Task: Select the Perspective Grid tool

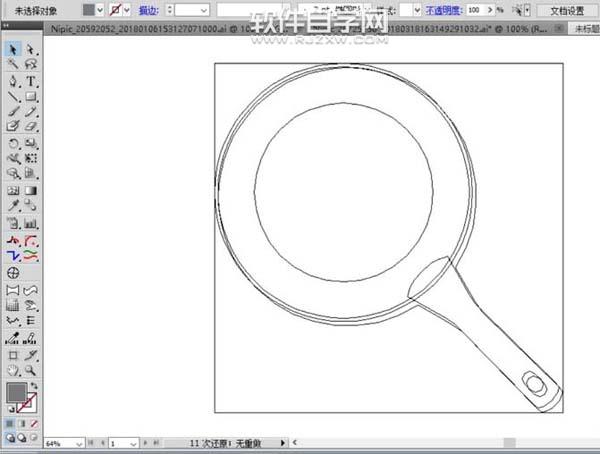Action: tap(31, 173)
